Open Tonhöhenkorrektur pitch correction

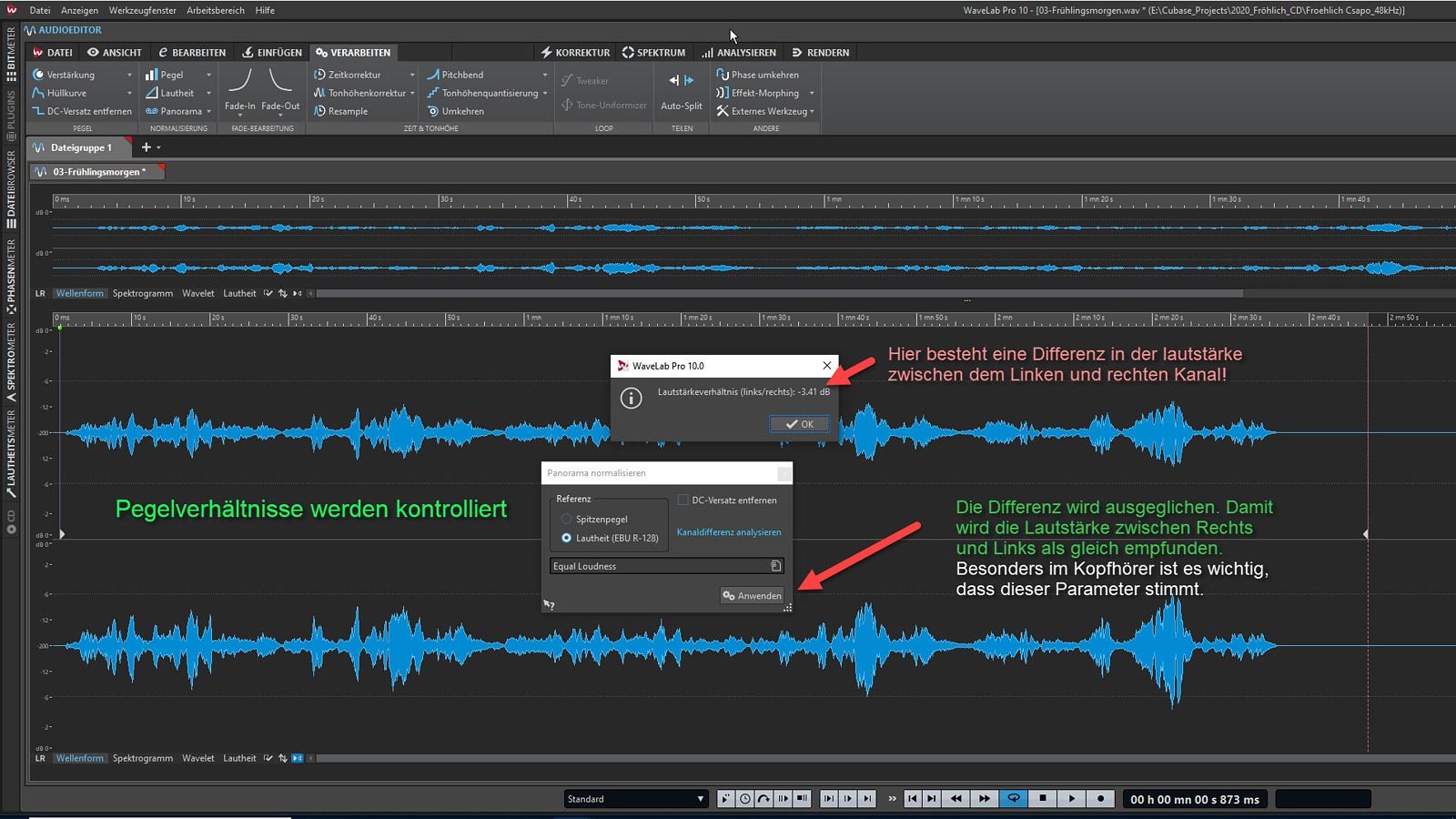(x=359, y=93)
